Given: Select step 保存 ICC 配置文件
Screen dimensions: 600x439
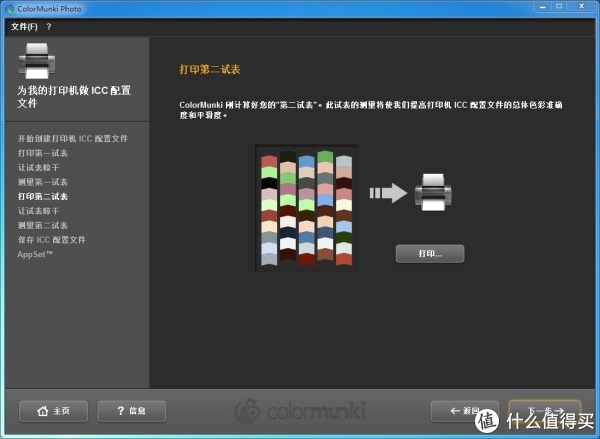Looking at the screenshot, I should click(x=52, y=240).
